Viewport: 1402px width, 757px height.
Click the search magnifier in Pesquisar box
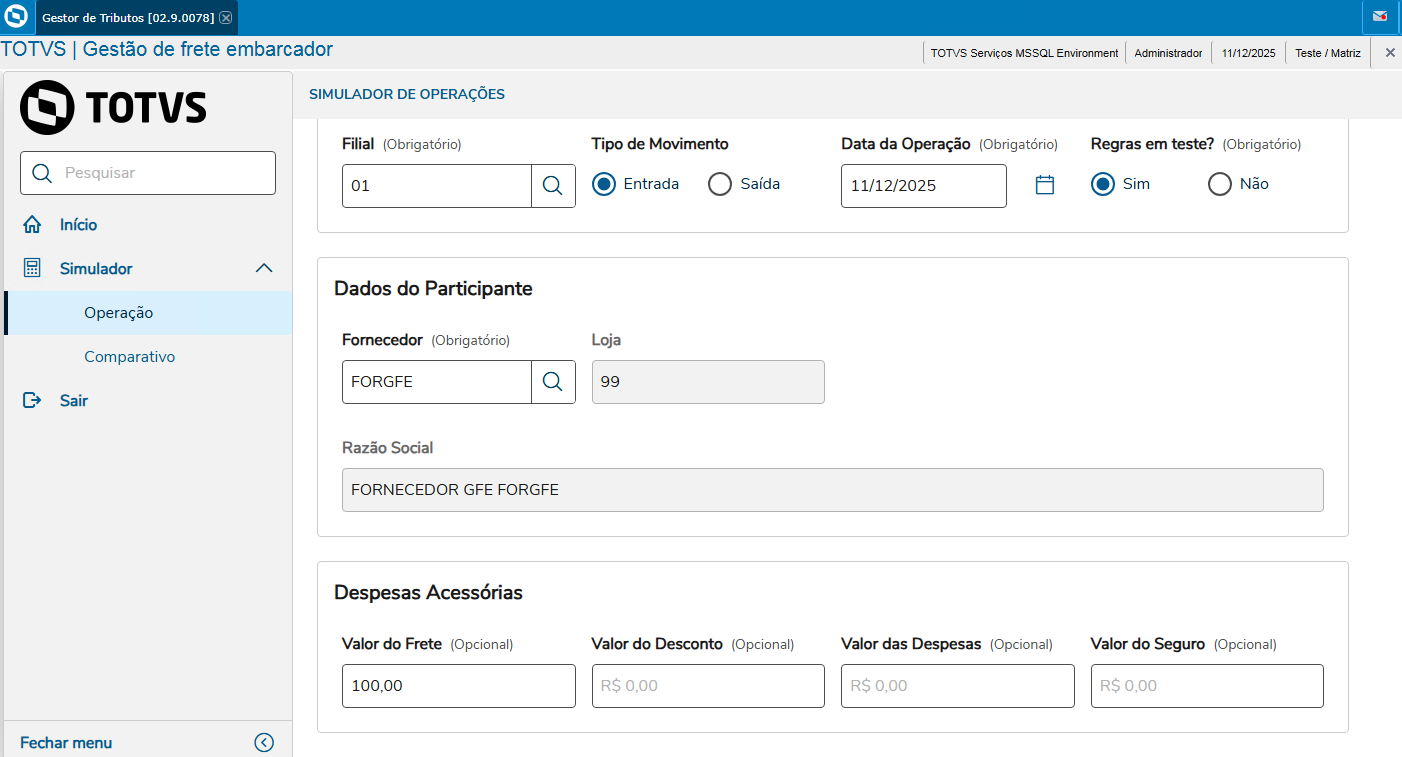pos(42,173)
